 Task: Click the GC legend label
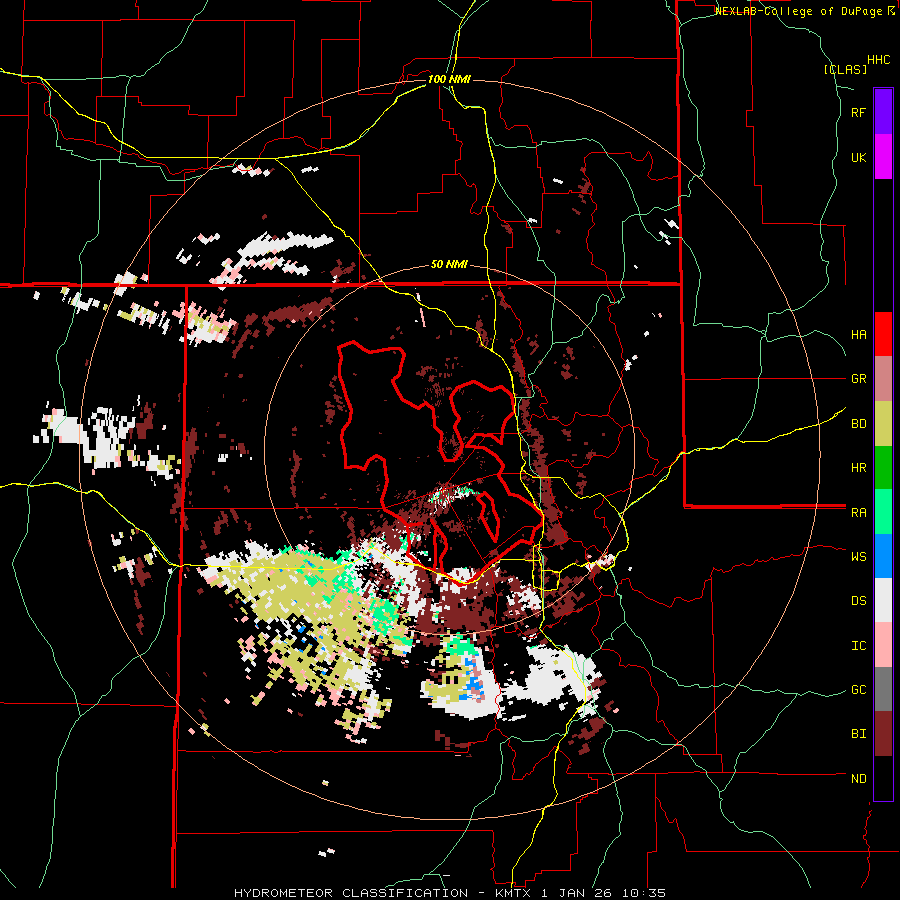859,690
